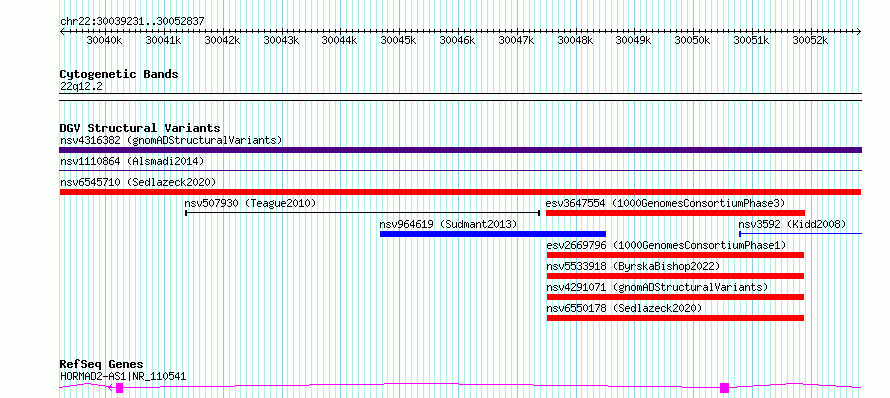Select the red nsv4291071 variant bar

tap(675, 297)
